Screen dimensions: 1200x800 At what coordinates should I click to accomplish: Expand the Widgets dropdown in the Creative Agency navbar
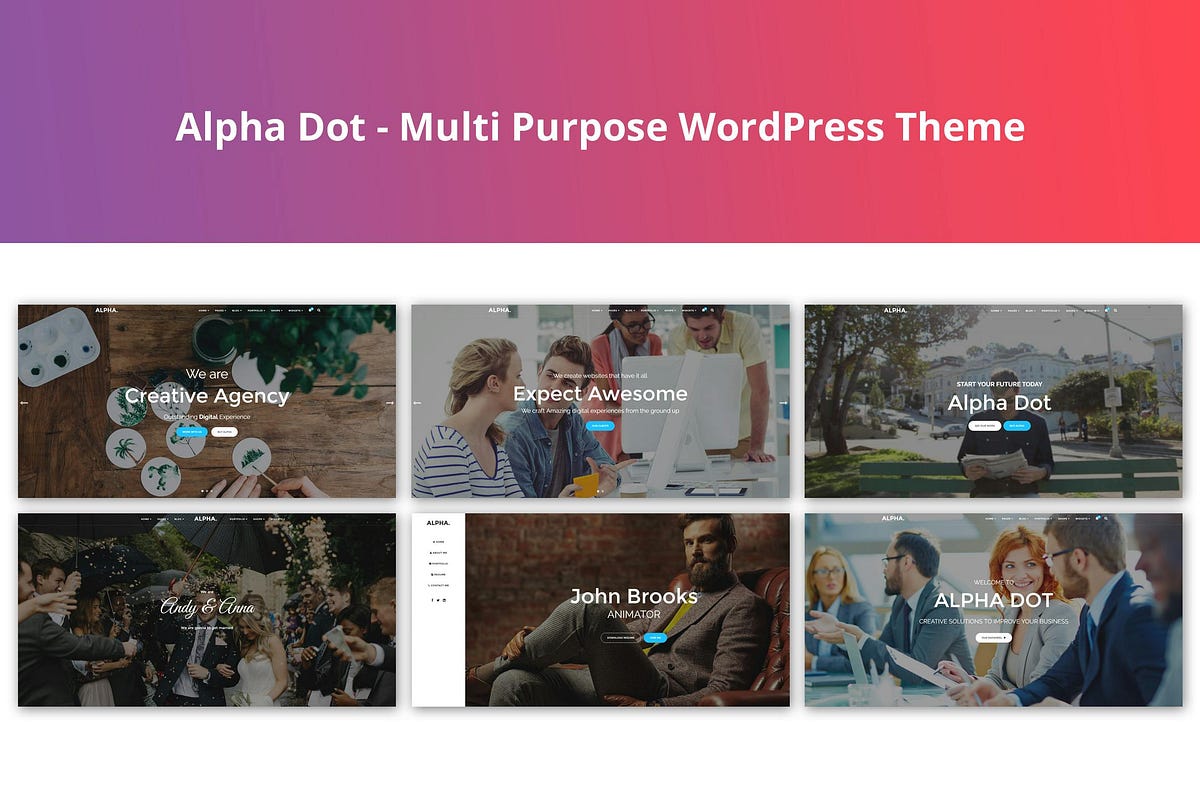pos(293,310)
